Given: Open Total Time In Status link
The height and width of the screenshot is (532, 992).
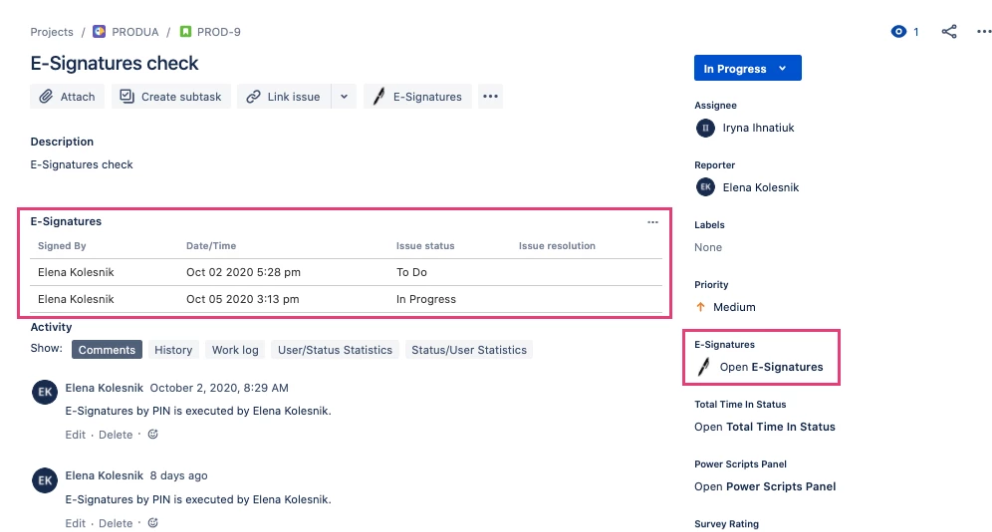Looking at the screenshot, I should coord(765,427).
